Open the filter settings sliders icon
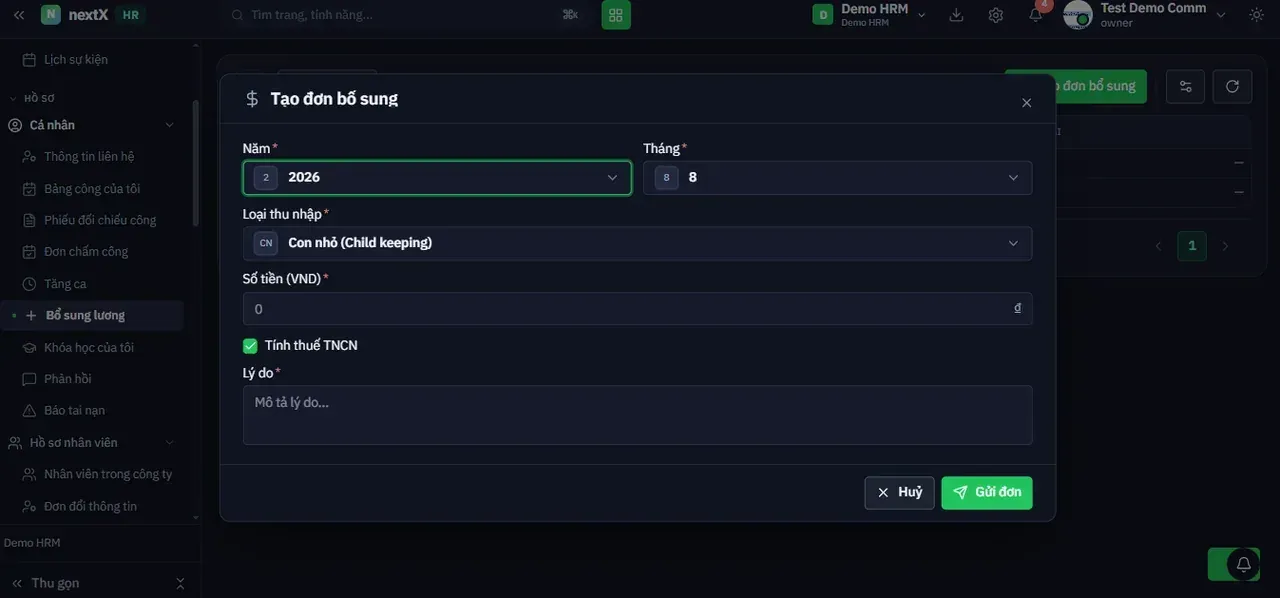The height and width of the screenshot is (598, 1280). coord(1186,86)
